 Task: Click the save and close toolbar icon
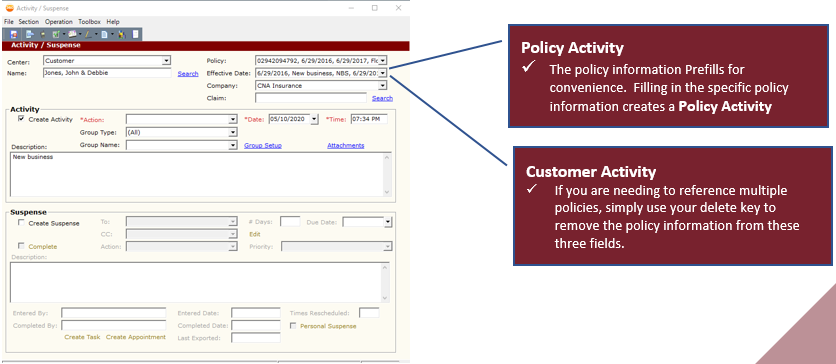14,34
